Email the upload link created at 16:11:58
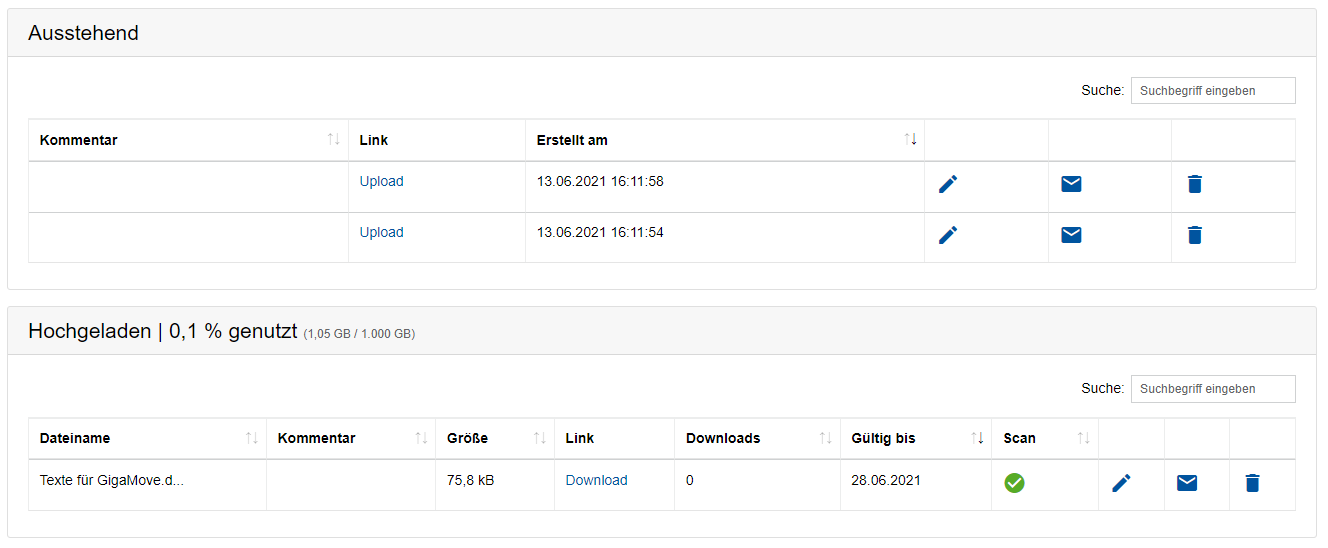Viewport: 1328px width, 548px height. click(x=1071, y=184)
